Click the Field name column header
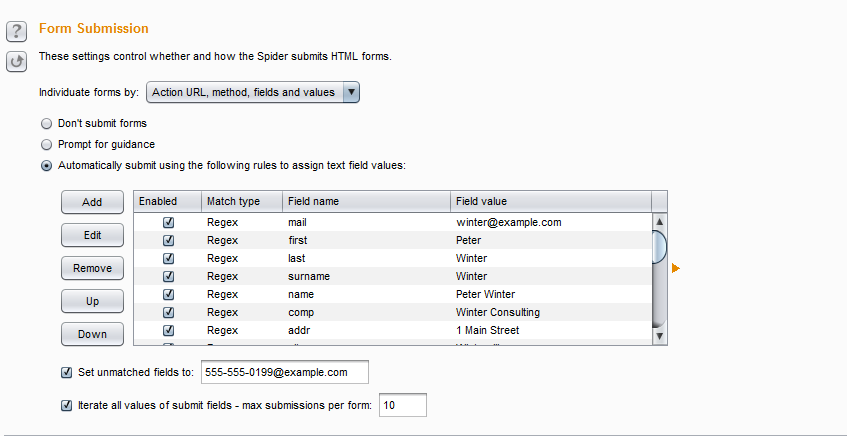 [x=365, y=202]
